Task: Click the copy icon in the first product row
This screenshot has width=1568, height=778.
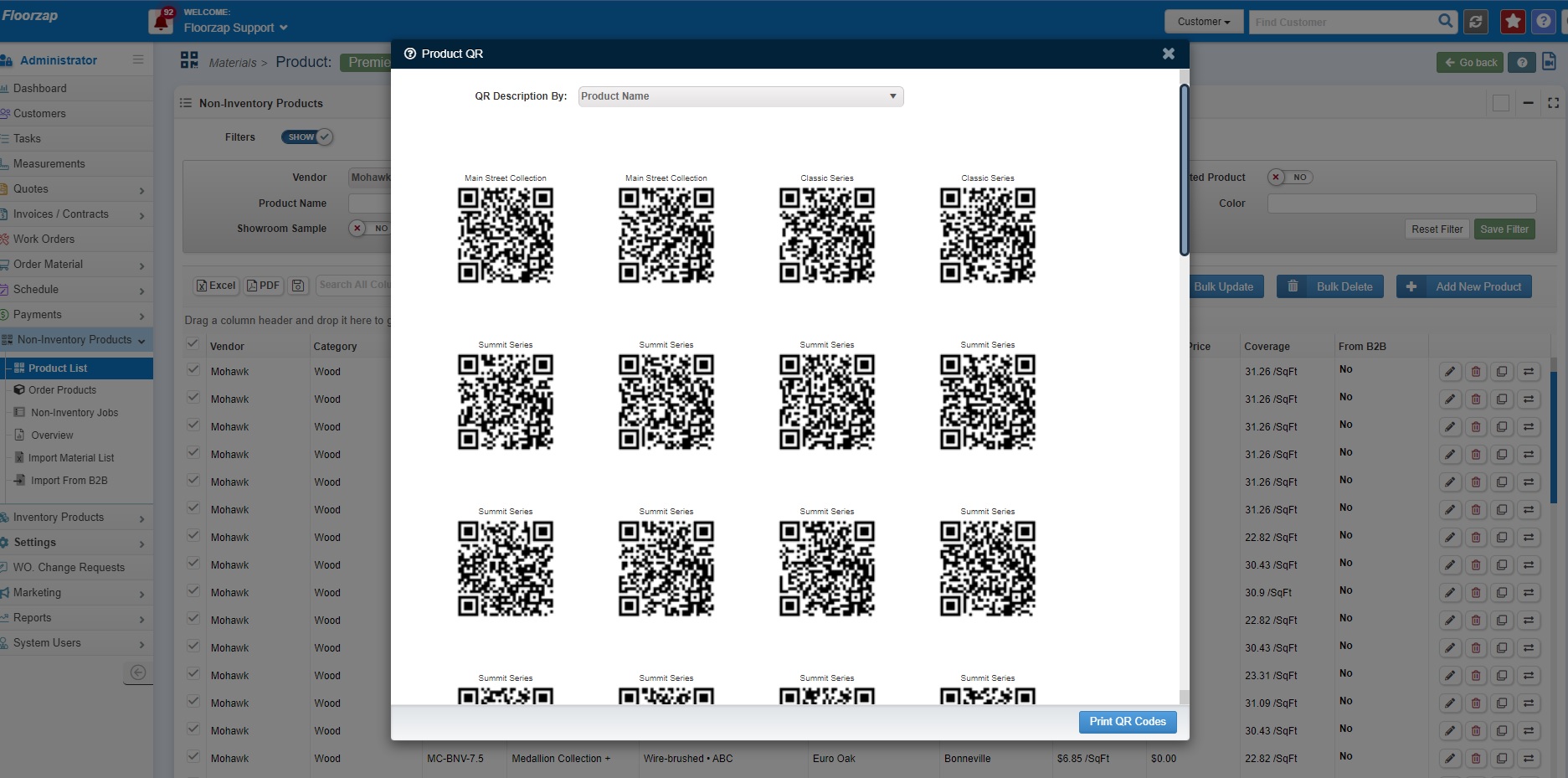Action: pyautogui.click(x=1502, y=372)
